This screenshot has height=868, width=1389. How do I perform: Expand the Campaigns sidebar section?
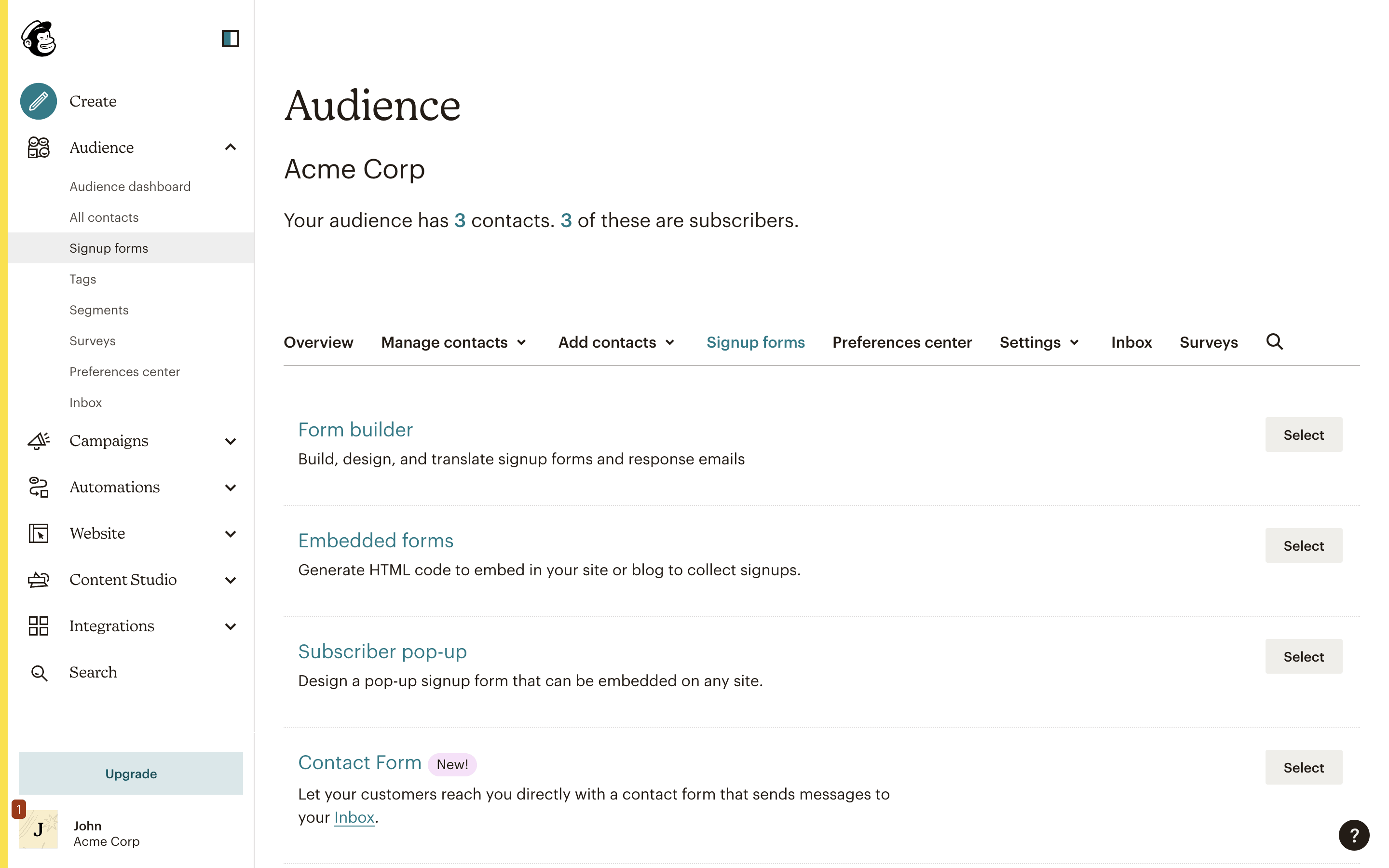point(230,441)
